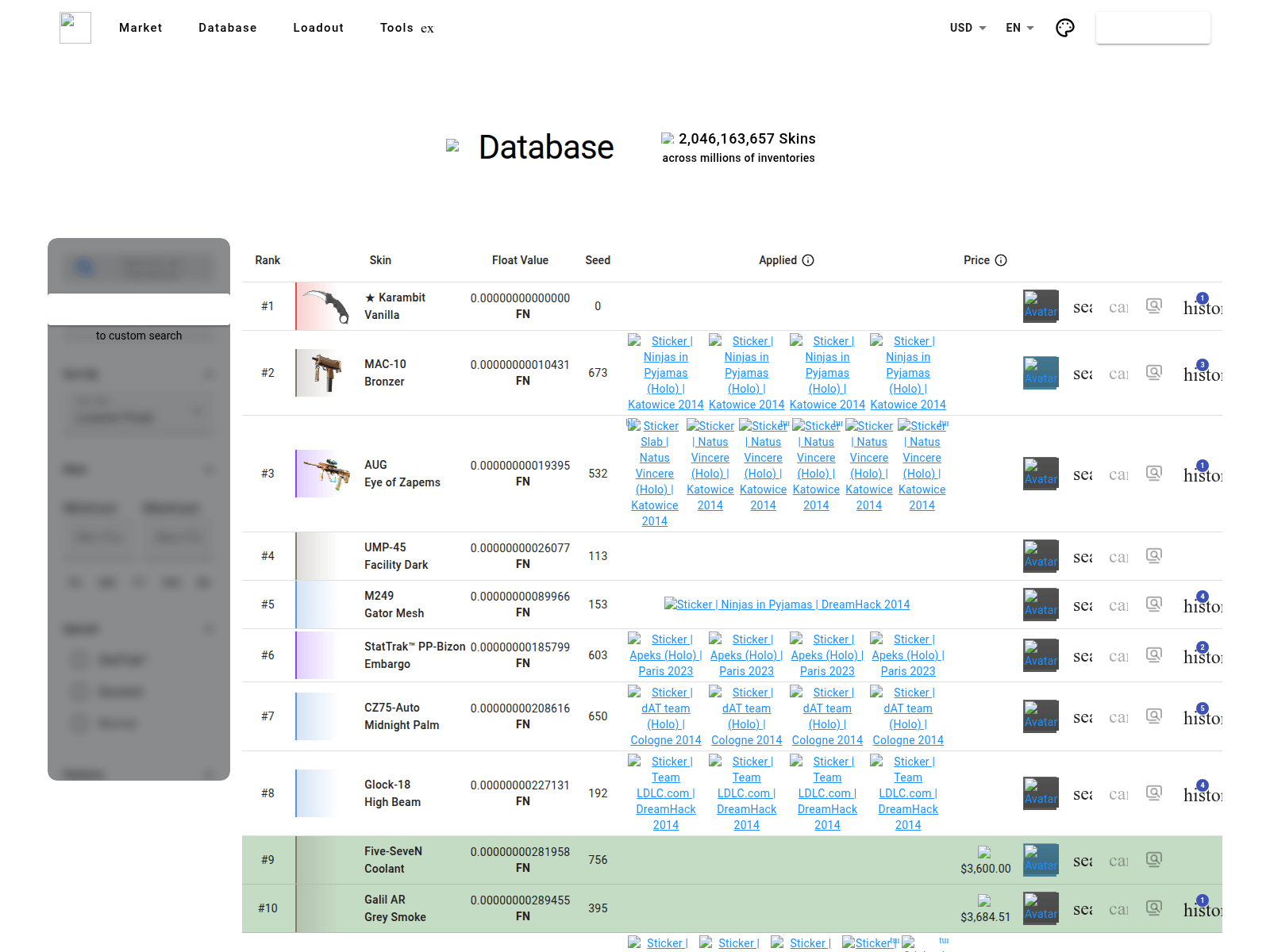Click the search icon on the Five-SeveN Coolant row

pyautogui.click(x=1083, y=861)
